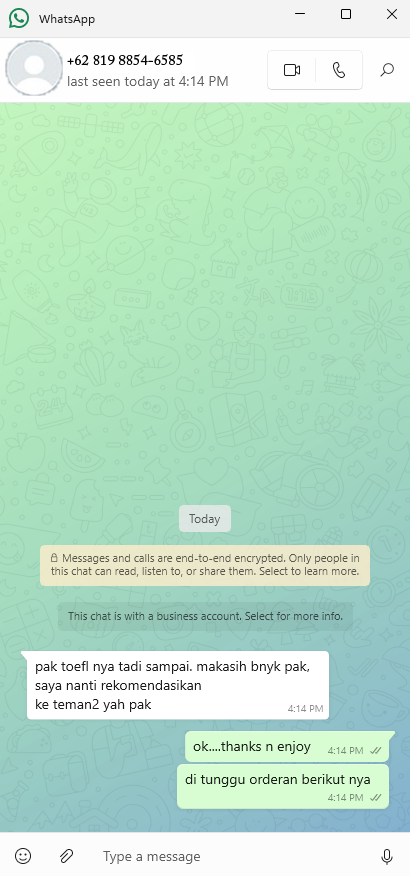Click the read checkmarks on "ok....thanks n enjoy"
The width and height of the screenshot is (410, 876).
point(375,751)
